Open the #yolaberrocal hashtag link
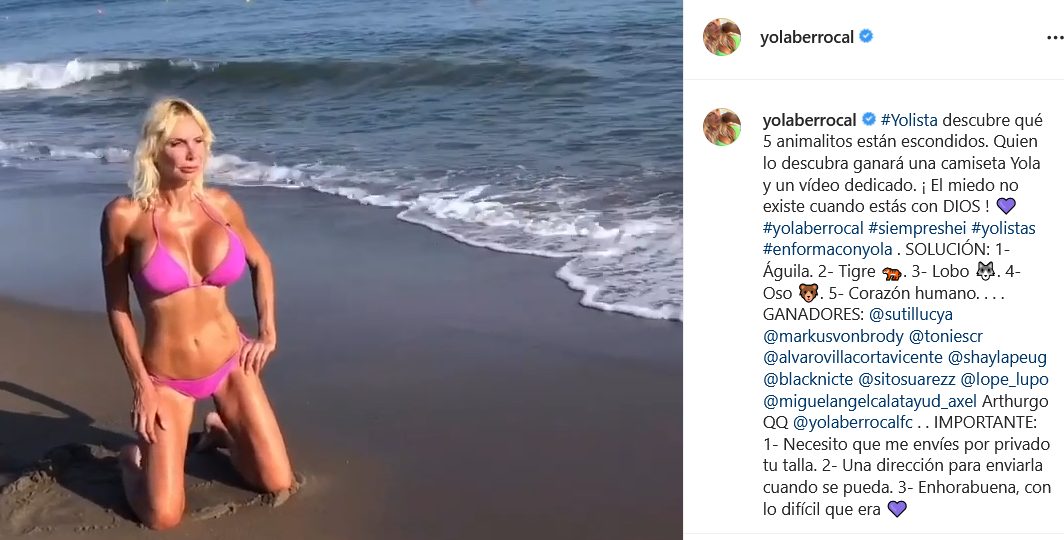Screen dimensions: 1064x540 (813, 228)
